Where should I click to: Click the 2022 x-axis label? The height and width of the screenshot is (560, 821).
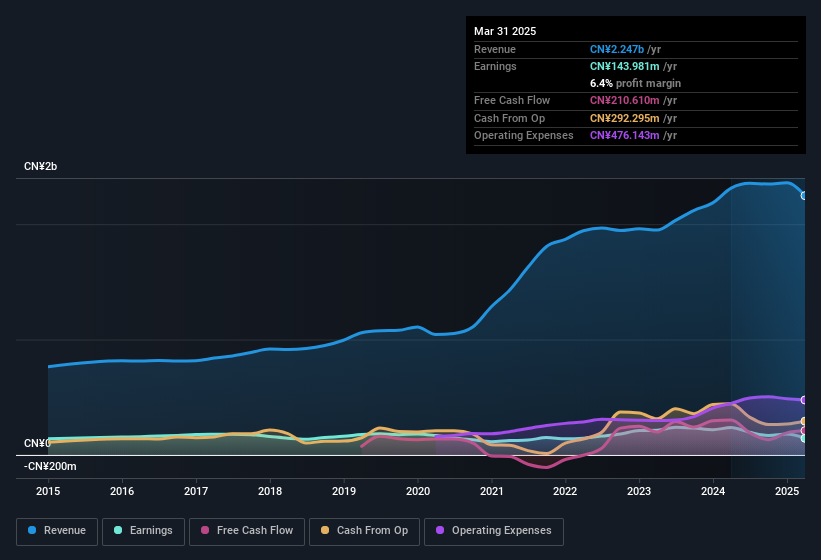(565, 491)
